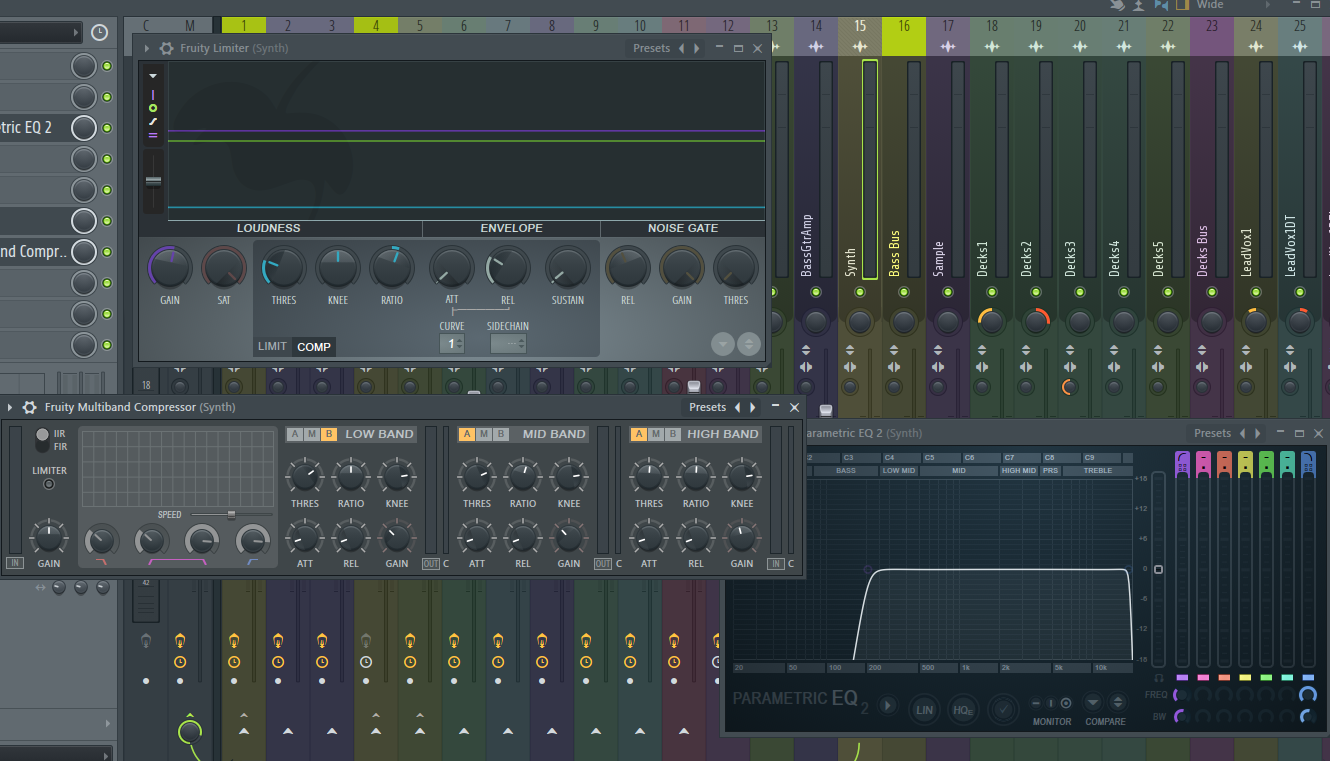The height and width of the screenshot is (761, 1330).
Task: Open the clock icon in the left panel header
Action: point(99,33)
